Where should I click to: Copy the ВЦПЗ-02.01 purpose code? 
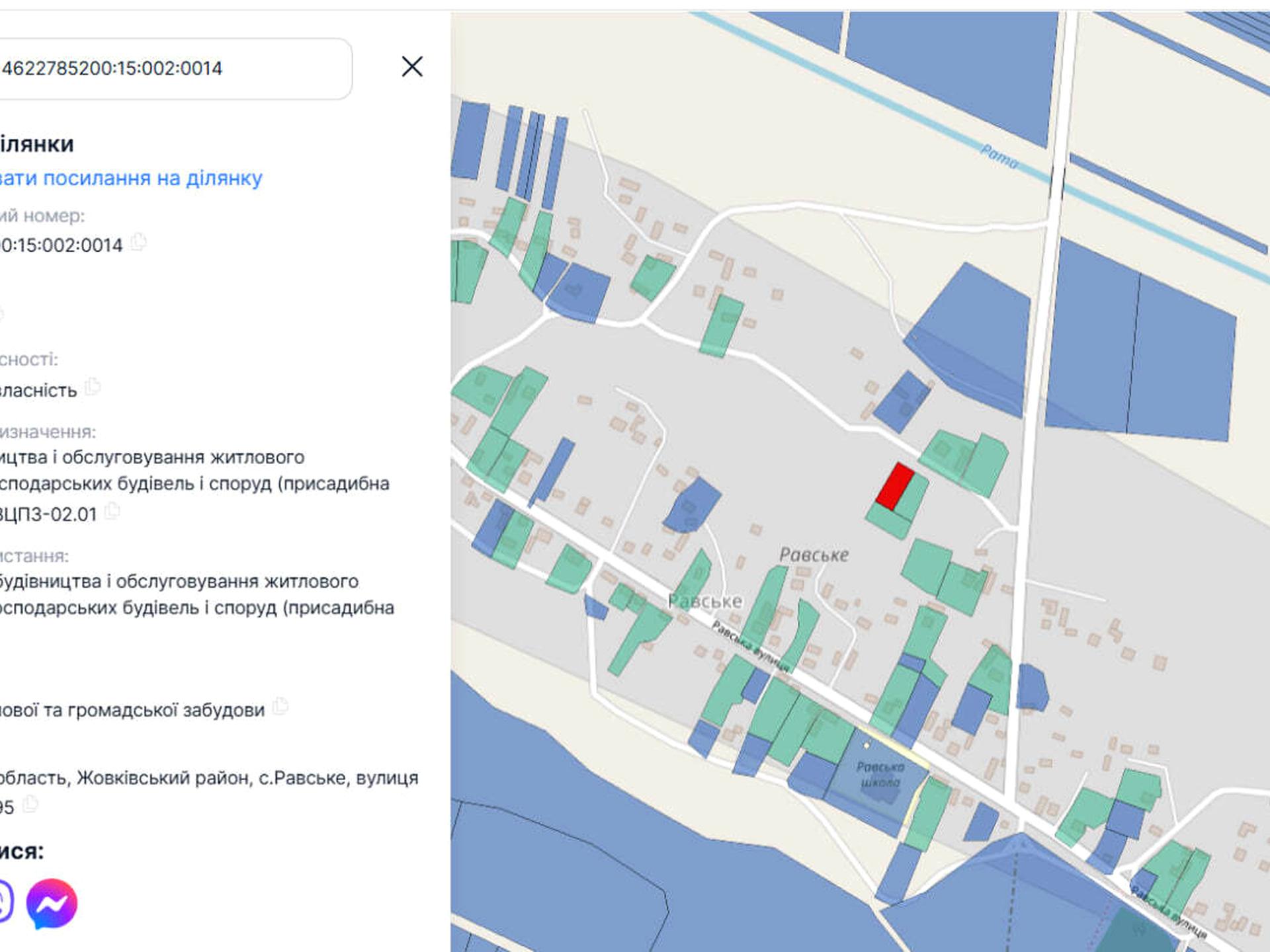click(112, 511)
